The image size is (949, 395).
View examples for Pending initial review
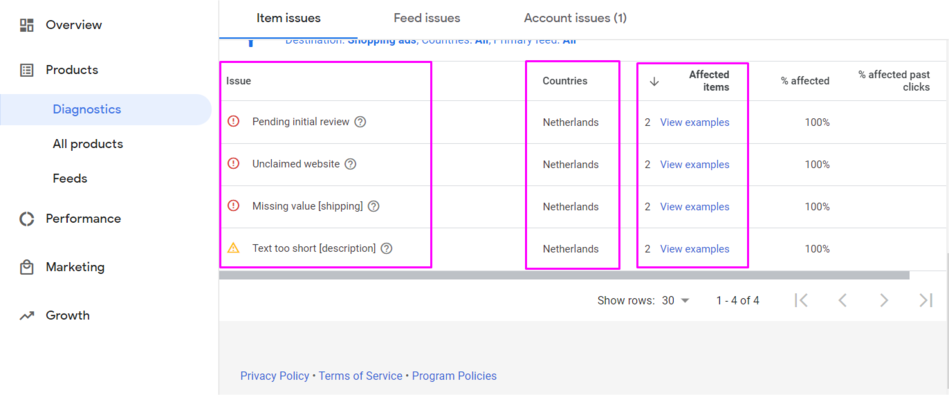tap(694, 122)
